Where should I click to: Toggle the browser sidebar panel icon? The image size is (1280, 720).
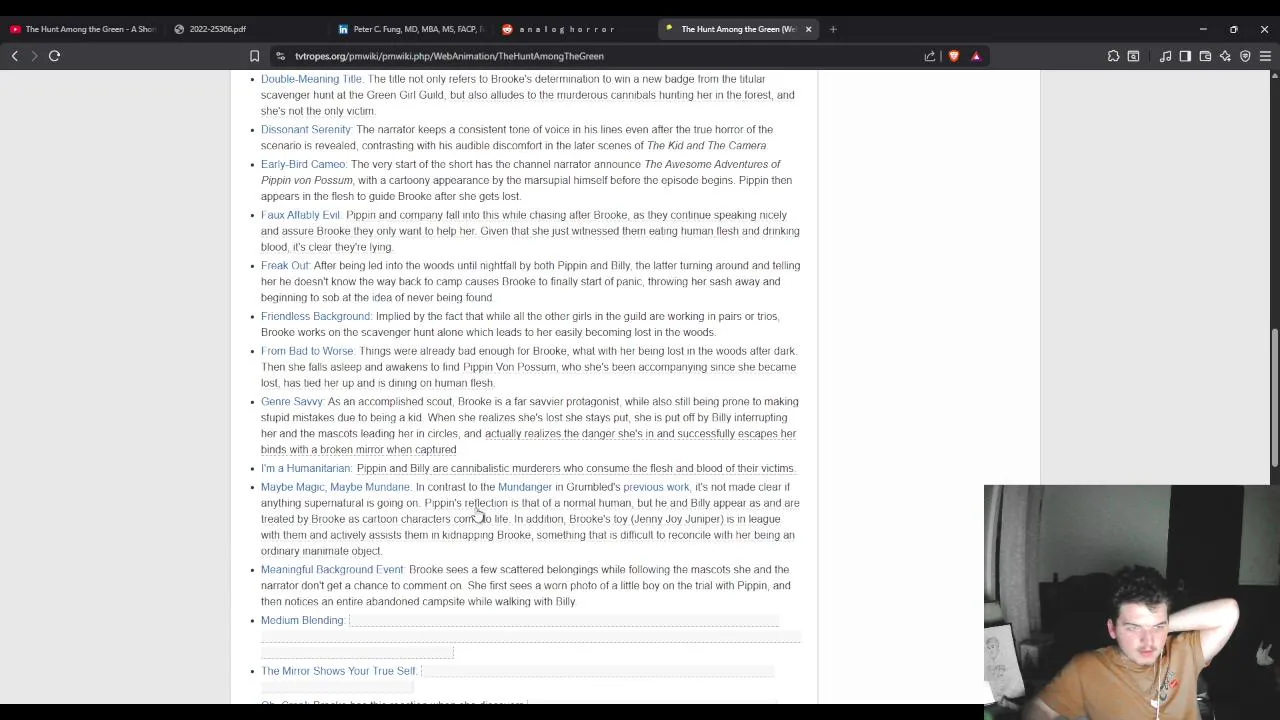coord(1185,56)
